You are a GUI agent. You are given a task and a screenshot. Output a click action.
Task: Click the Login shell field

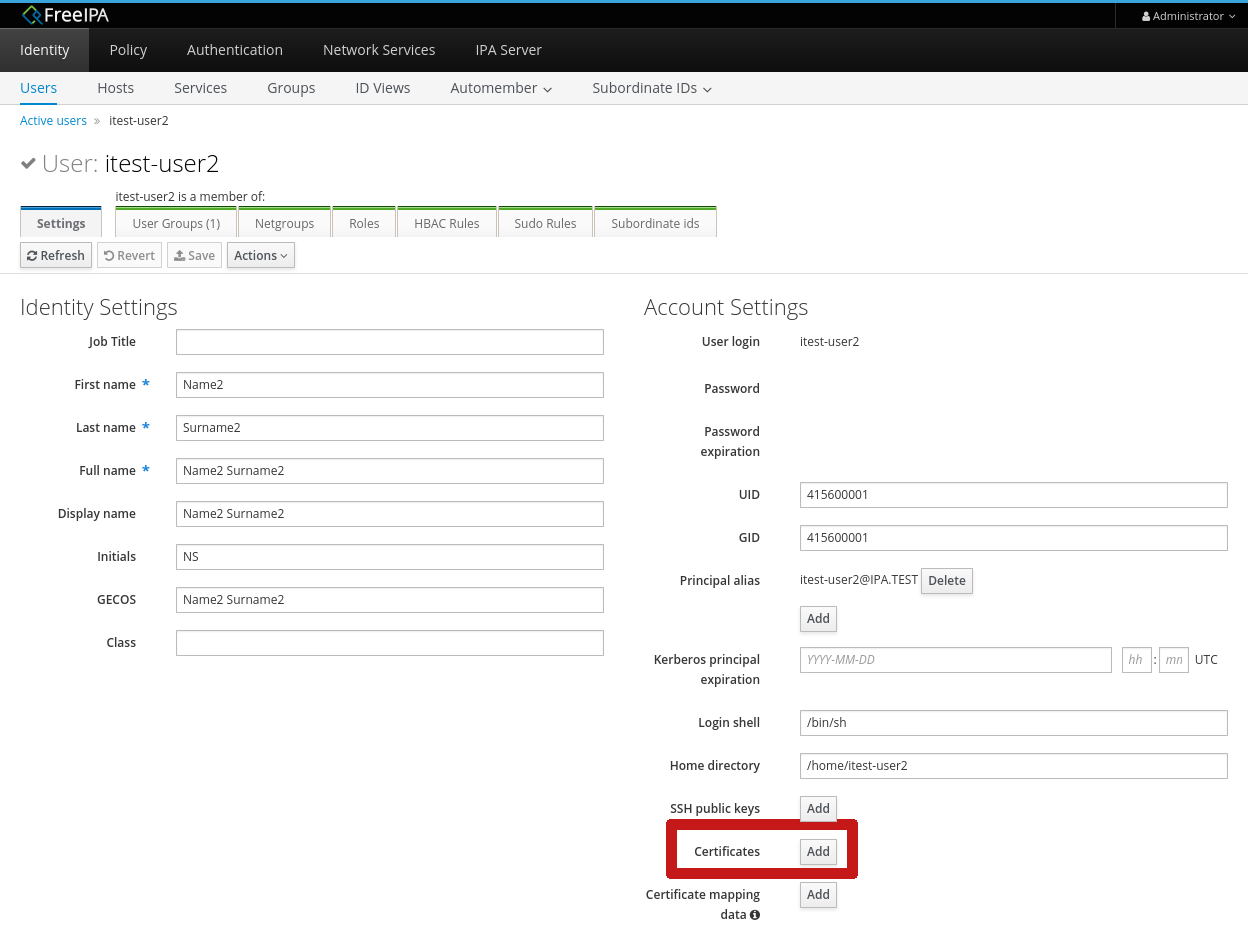pos(1014,723)
